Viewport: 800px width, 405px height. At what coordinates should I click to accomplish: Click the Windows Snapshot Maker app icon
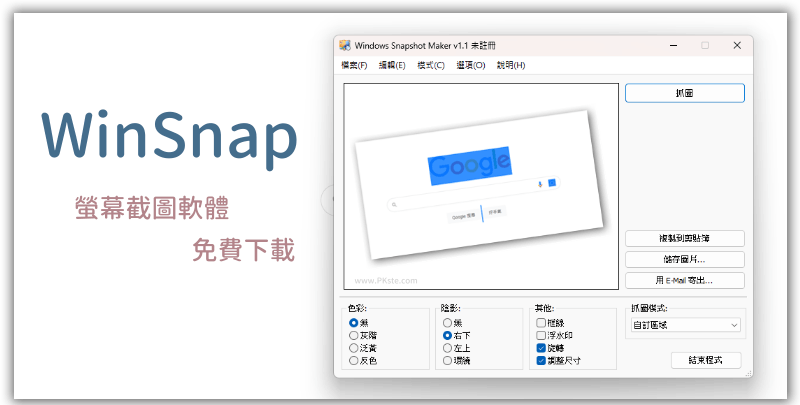[345, 45]
